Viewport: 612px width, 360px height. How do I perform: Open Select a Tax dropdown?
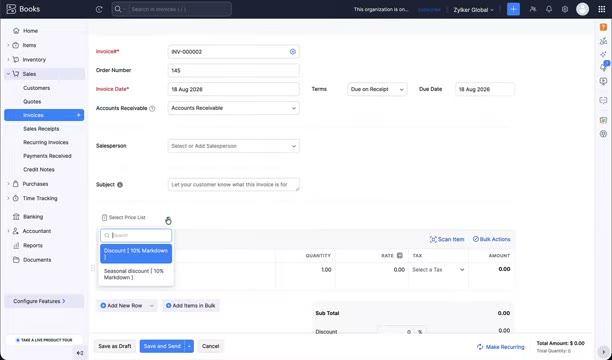(x=438, y=270)
